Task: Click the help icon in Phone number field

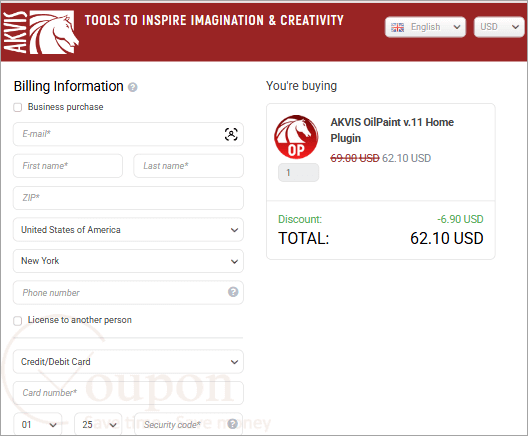Action: [x=233, y=292]
